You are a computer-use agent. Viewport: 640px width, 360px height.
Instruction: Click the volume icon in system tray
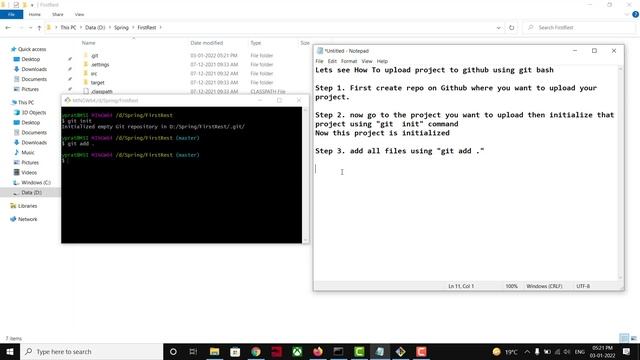(x=567, y=352)
